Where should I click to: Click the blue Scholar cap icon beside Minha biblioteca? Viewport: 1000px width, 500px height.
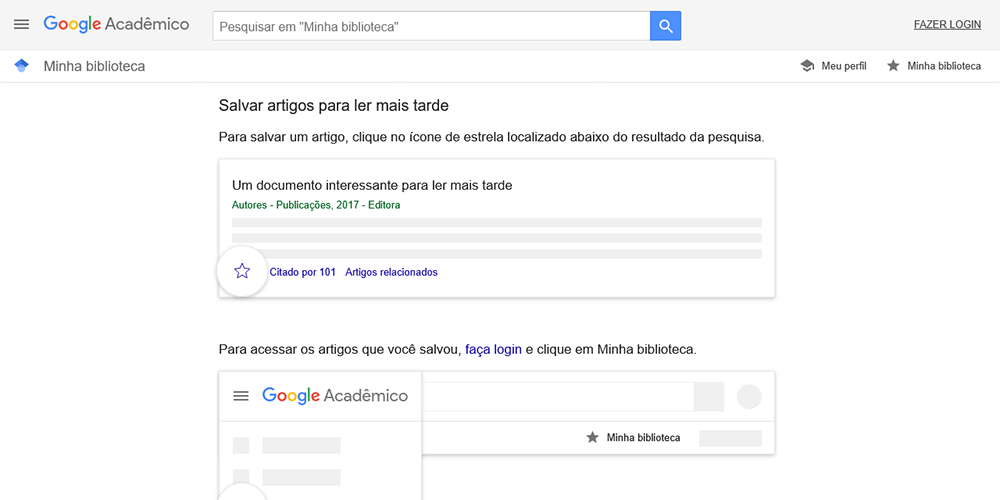pos(22,66)
